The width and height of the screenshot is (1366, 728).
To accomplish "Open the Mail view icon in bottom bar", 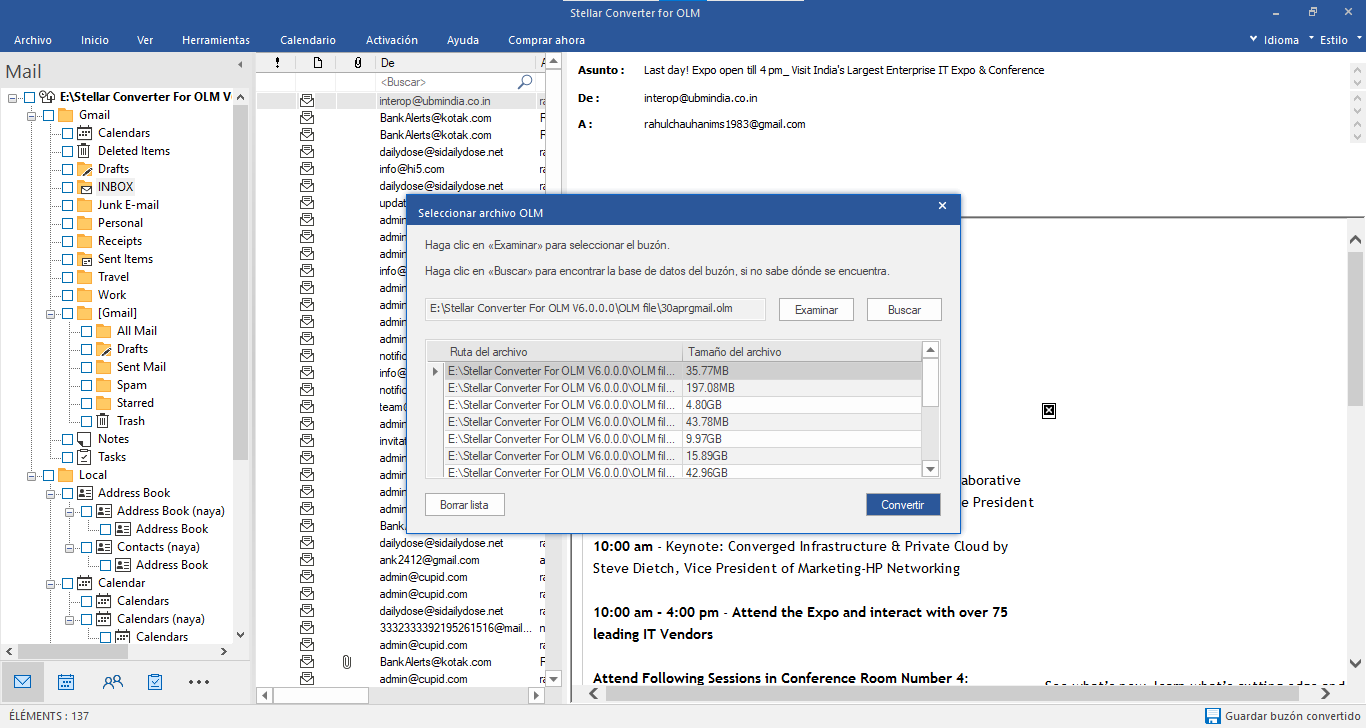I will 22,682.
